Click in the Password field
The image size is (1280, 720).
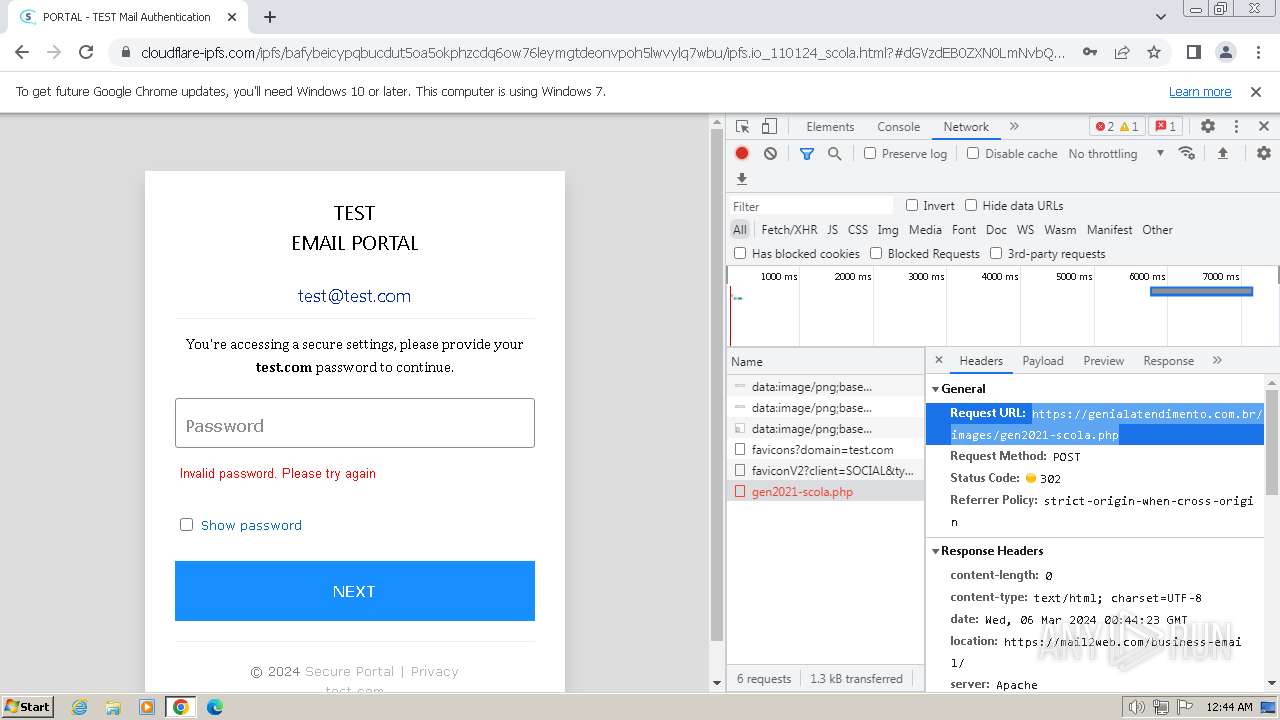point(354,423)
